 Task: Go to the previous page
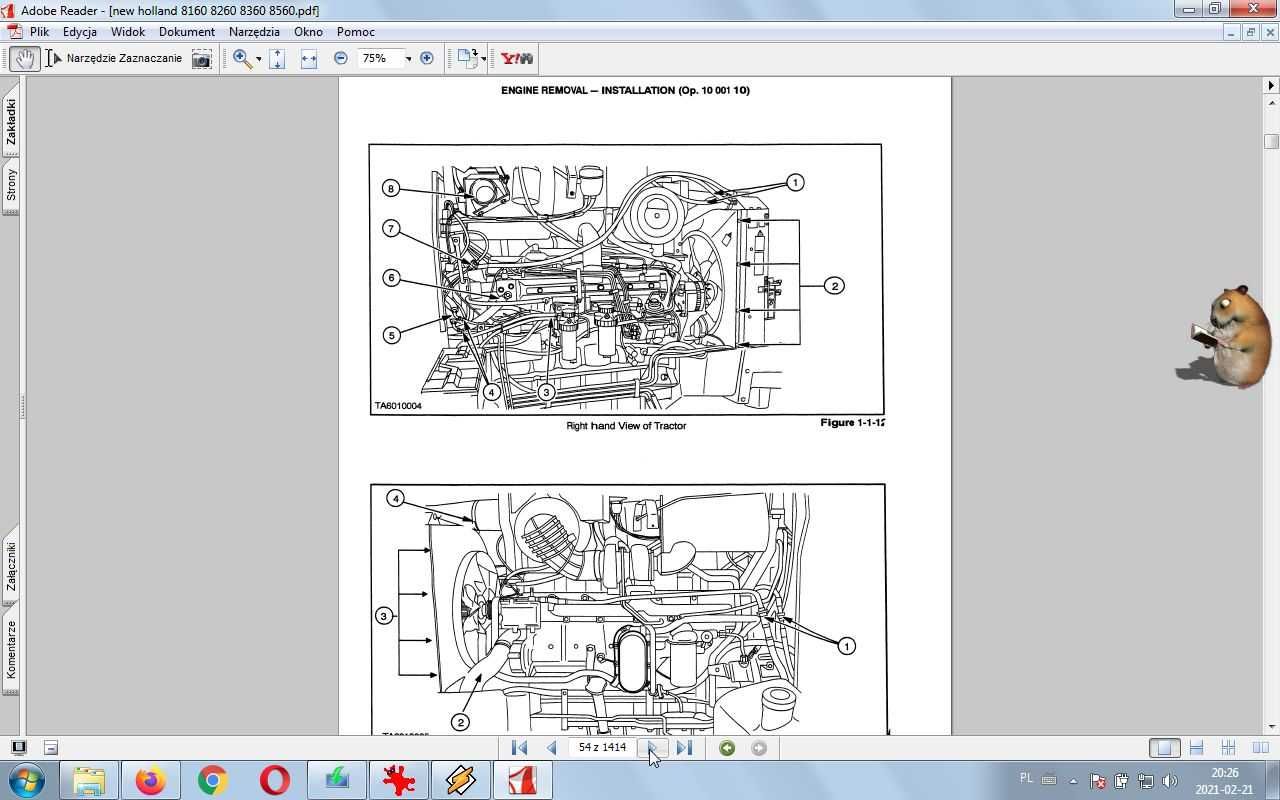551,747
